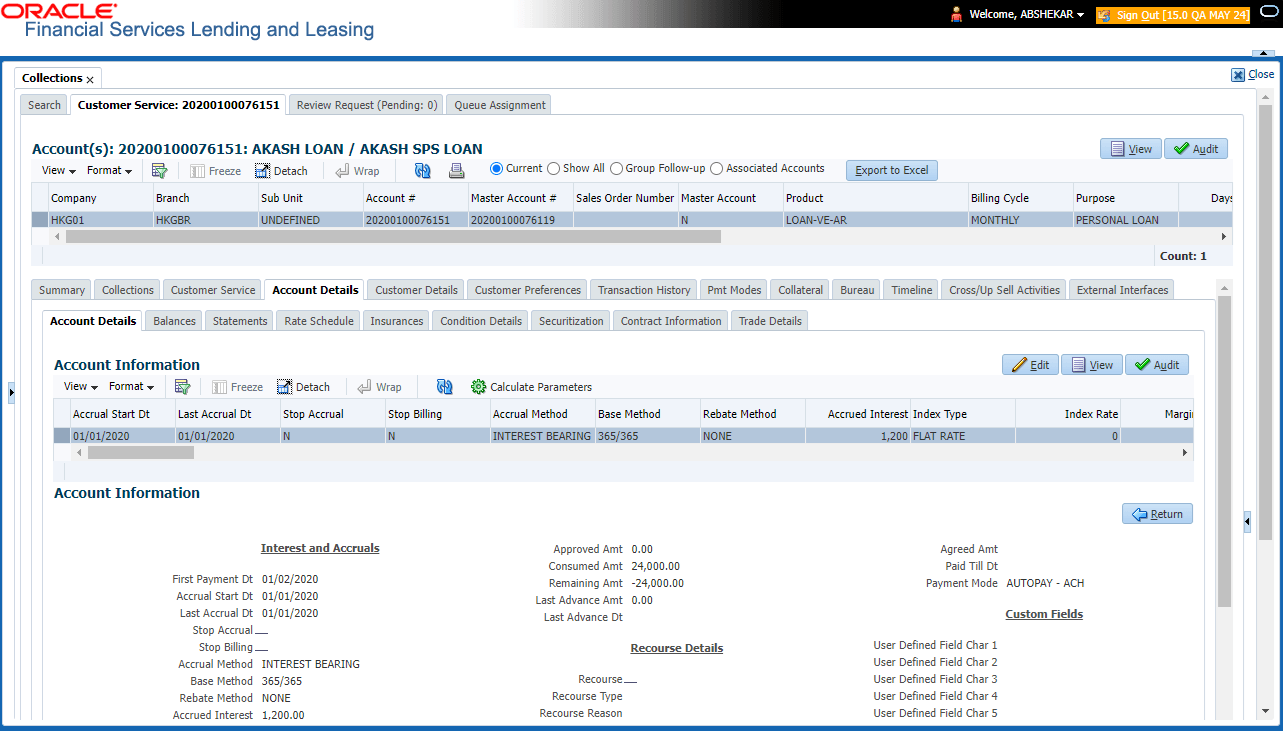
Task: Click Edit button in Account Information
Action: (x=1030, y=365)
